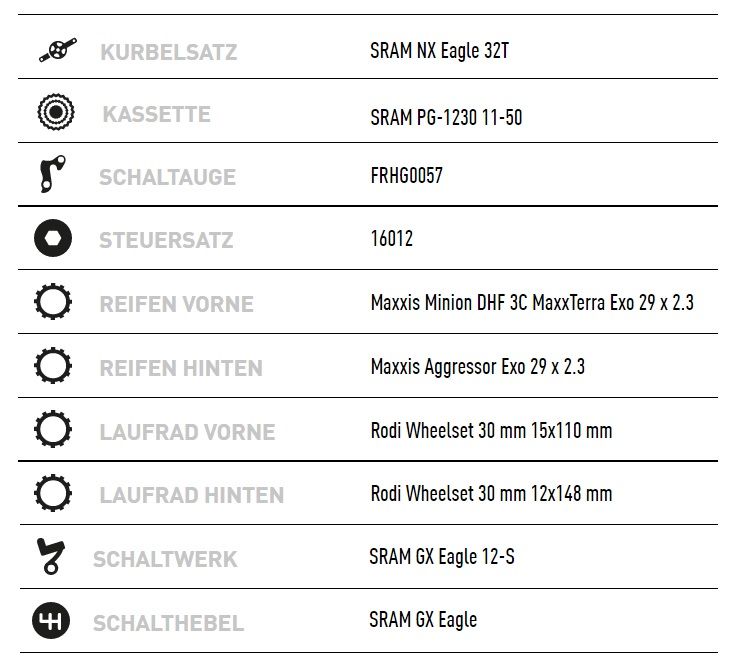Click the Maxxis Minion DHF front tire text
741x670 pixels.
coord(532,302)
